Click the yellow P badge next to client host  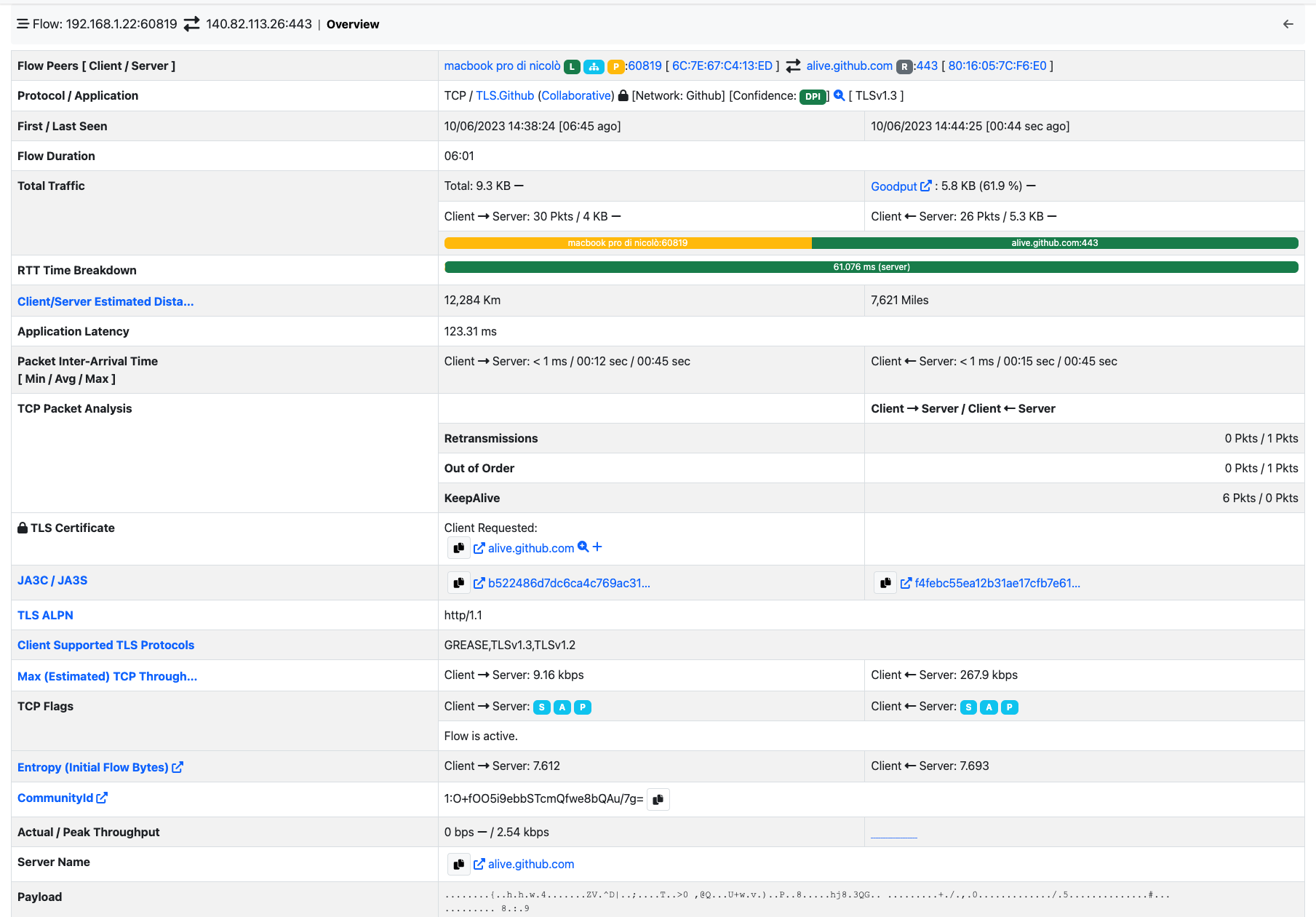[x=616, y=66]
